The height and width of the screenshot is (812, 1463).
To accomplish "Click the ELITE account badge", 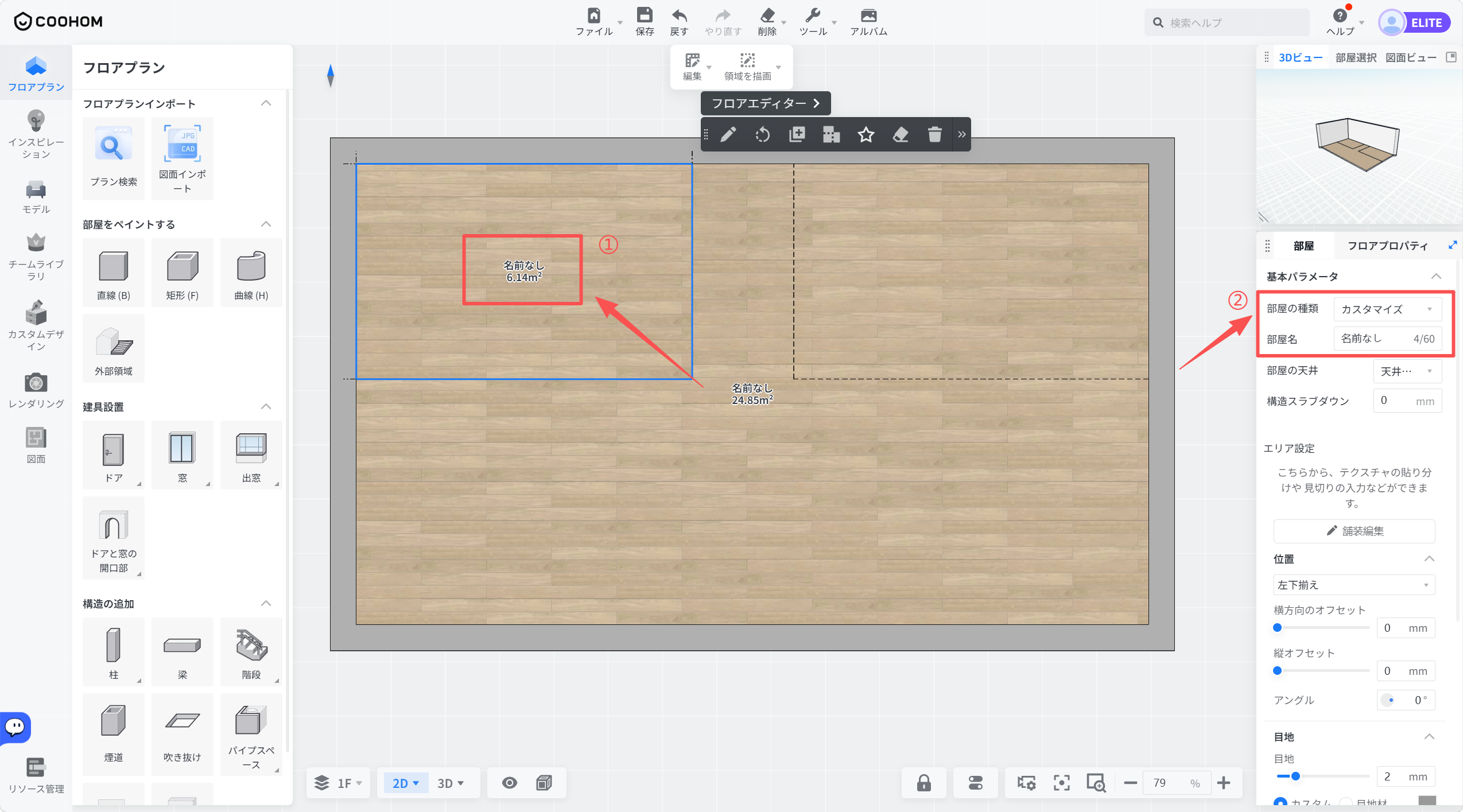I will coord(1414,23).
